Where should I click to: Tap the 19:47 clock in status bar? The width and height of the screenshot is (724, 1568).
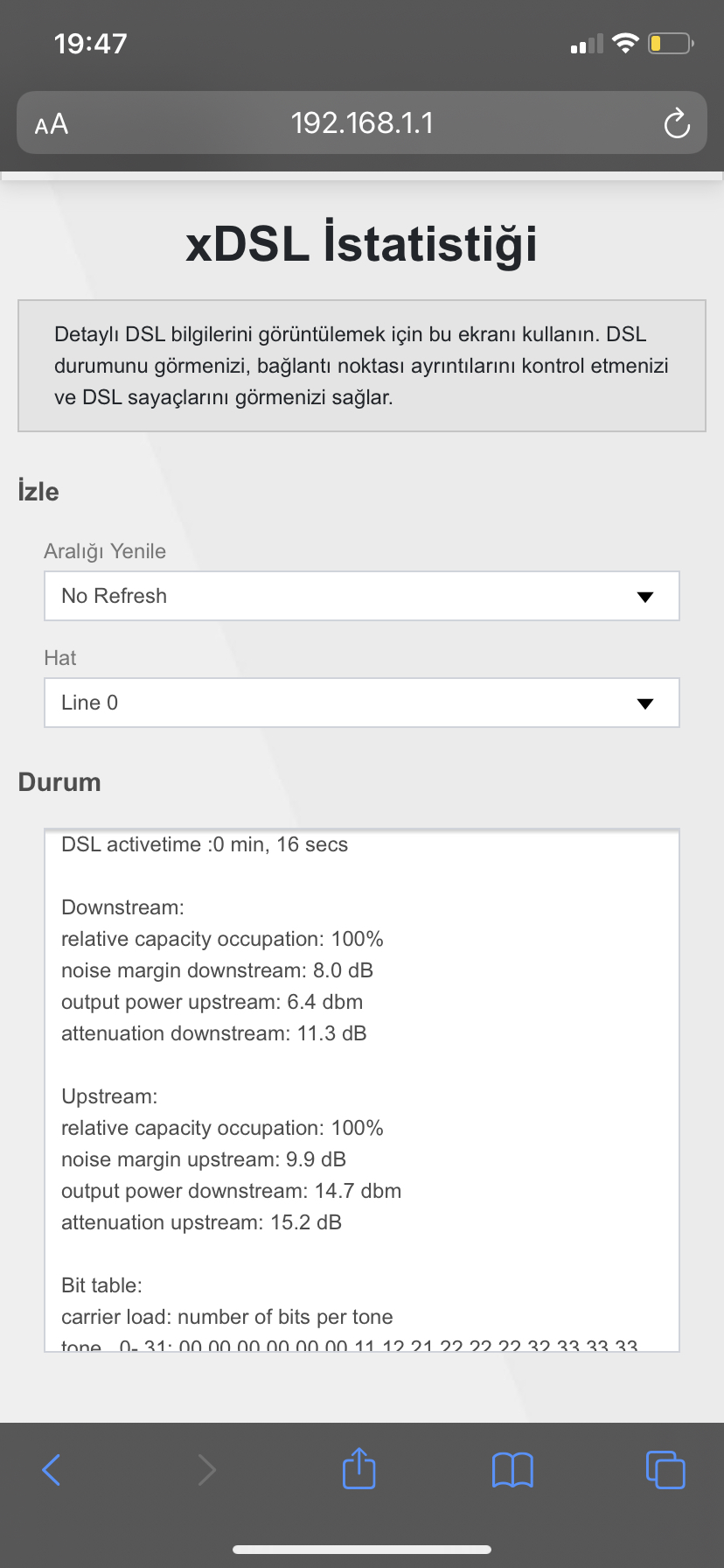click(91, 43)
